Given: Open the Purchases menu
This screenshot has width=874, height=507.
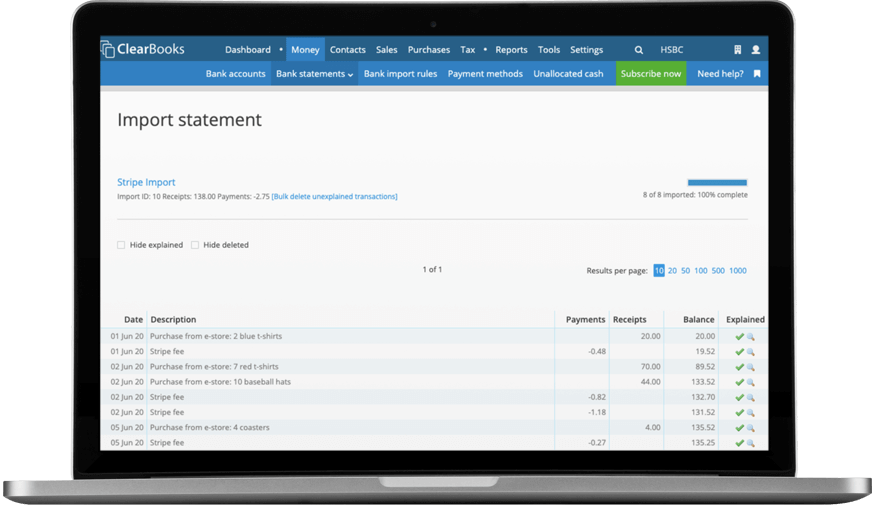Looking at the screenshot, I should (429, 50).
